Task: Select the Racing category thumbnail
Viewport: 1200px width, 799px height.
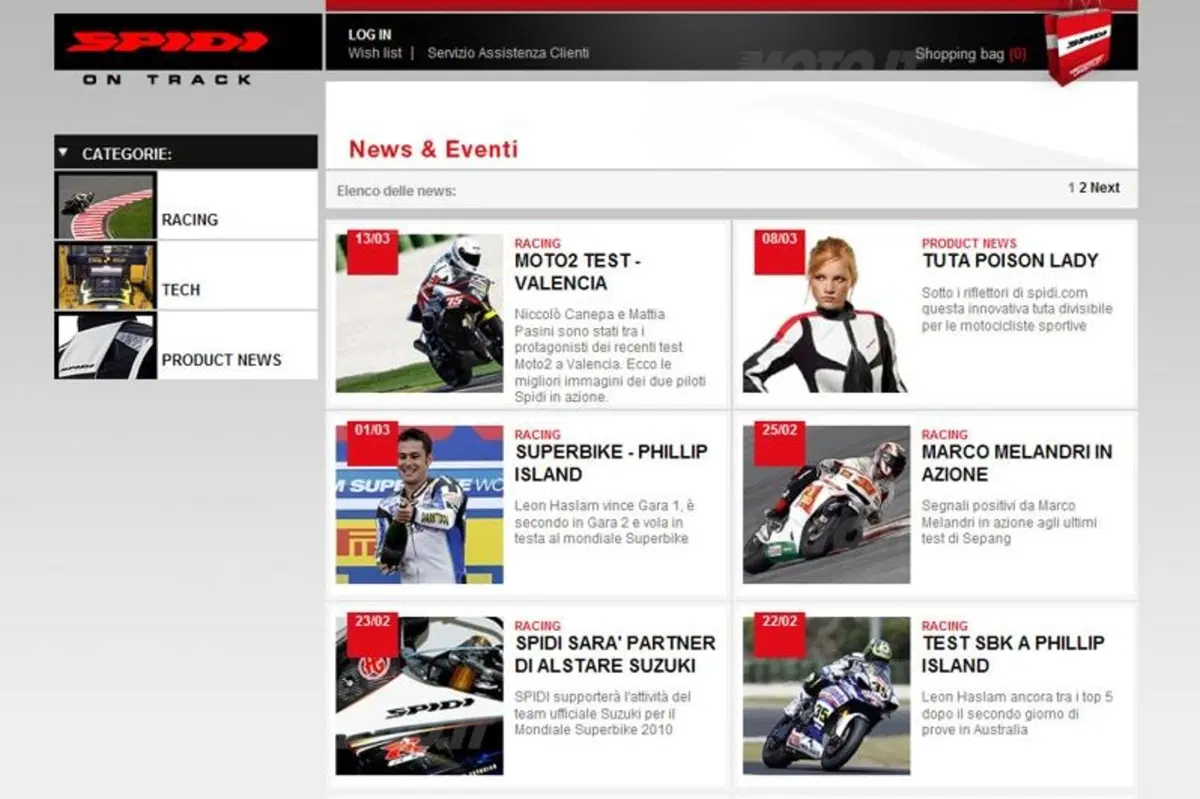Action: [x=106, y=206]
